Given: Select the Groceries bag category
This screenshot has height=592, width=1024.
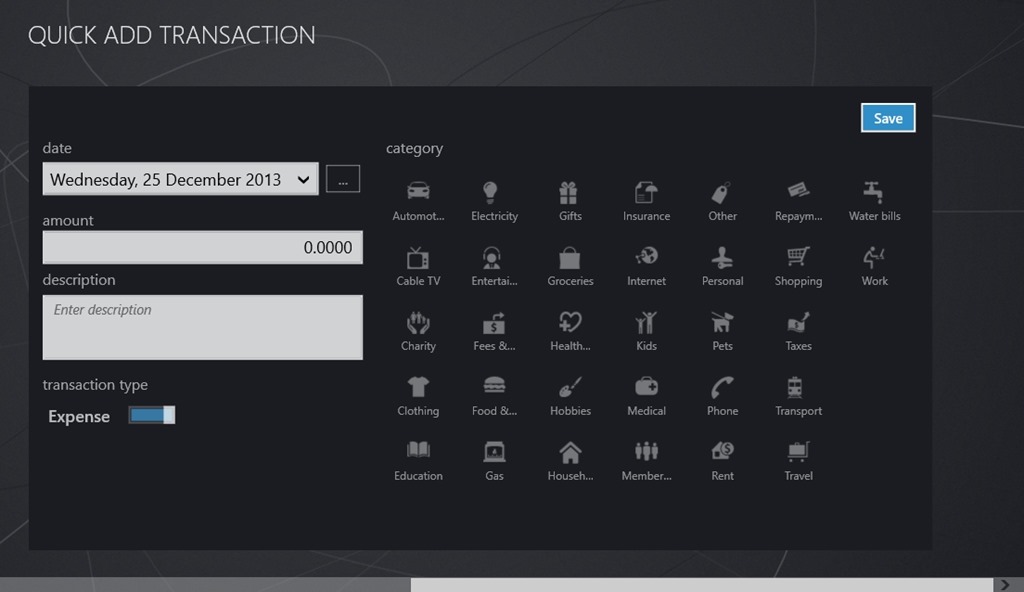Looking at the screenshot, I should pyautogui.click(x=569, y=258).
